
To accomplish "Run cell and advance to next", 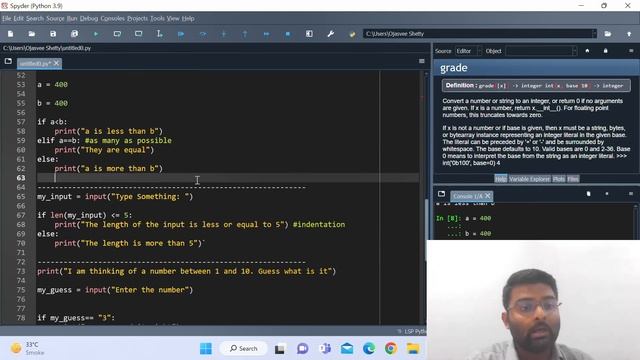I will [138, 34].
